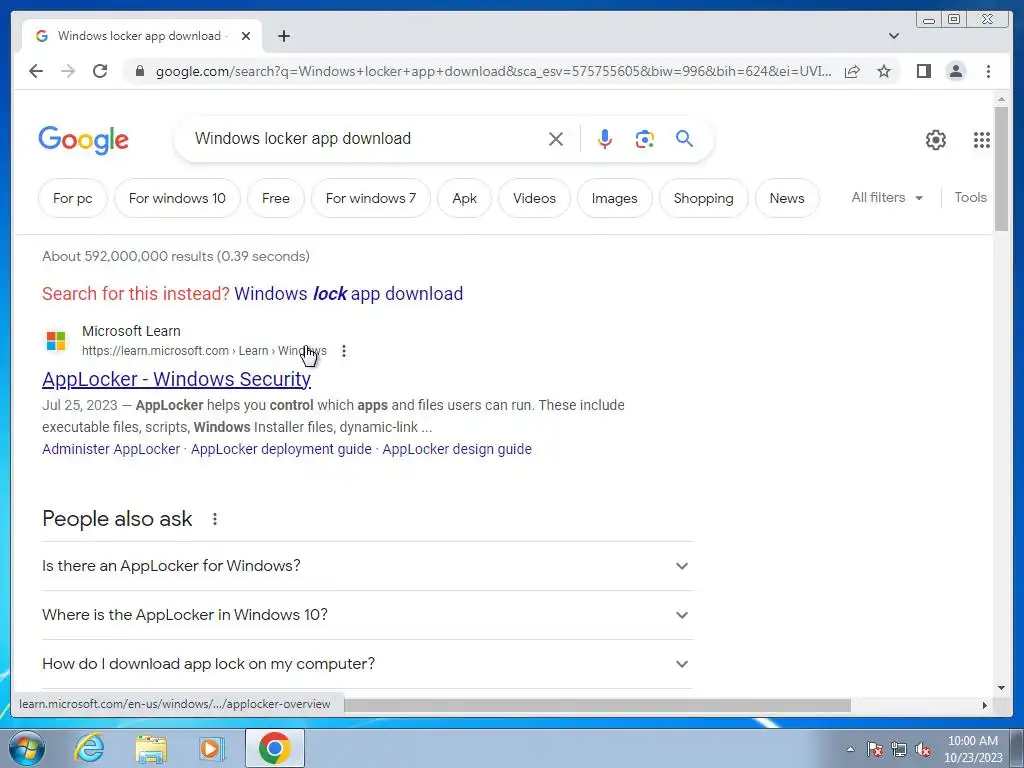
Task: Click the scroll down arrow
Action: [x=1001, y=688]
